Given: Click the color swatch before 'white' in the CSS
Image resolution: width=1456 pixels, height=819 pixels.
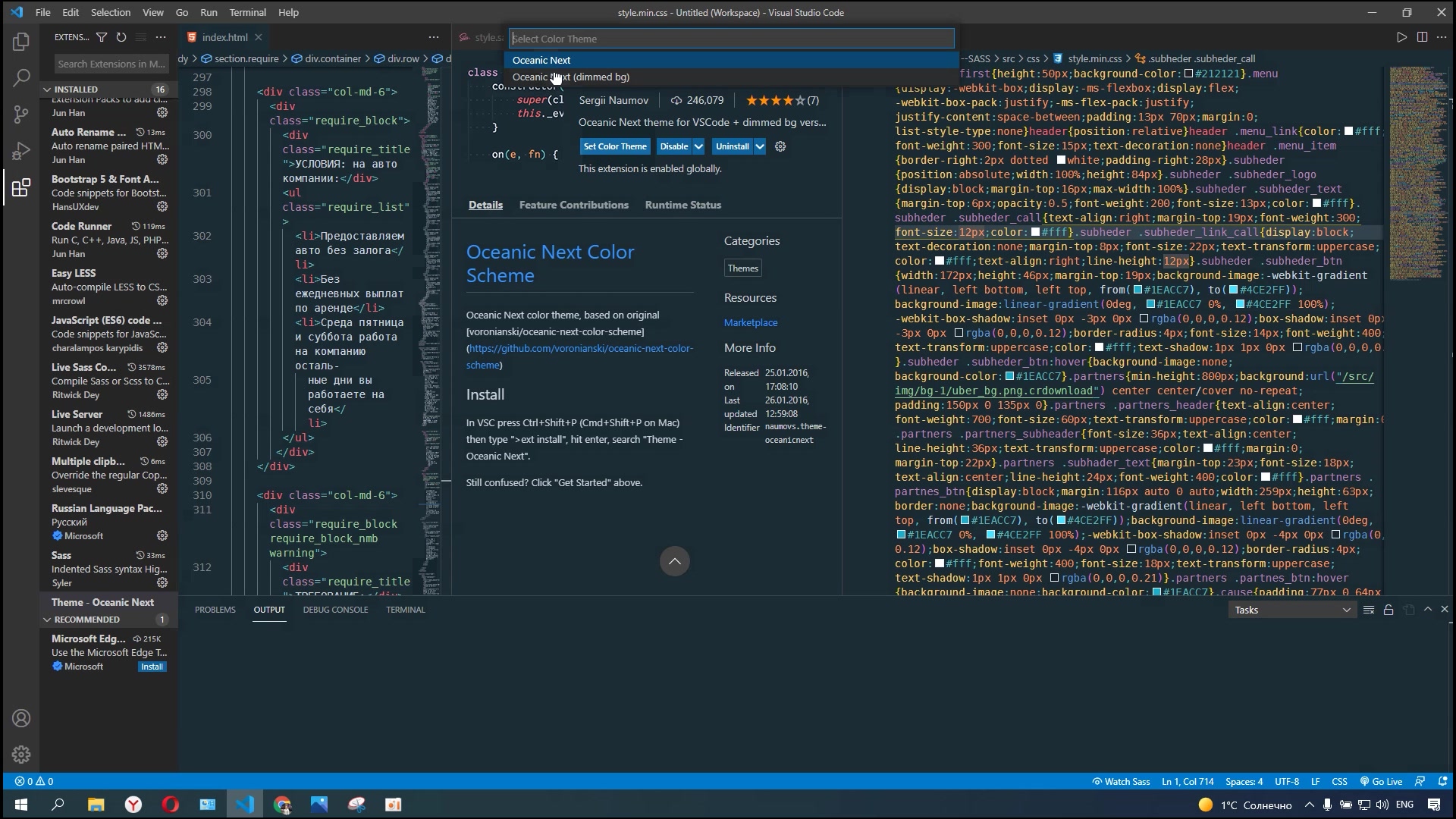Looking at the screenshot, I should pos(1061,160).
